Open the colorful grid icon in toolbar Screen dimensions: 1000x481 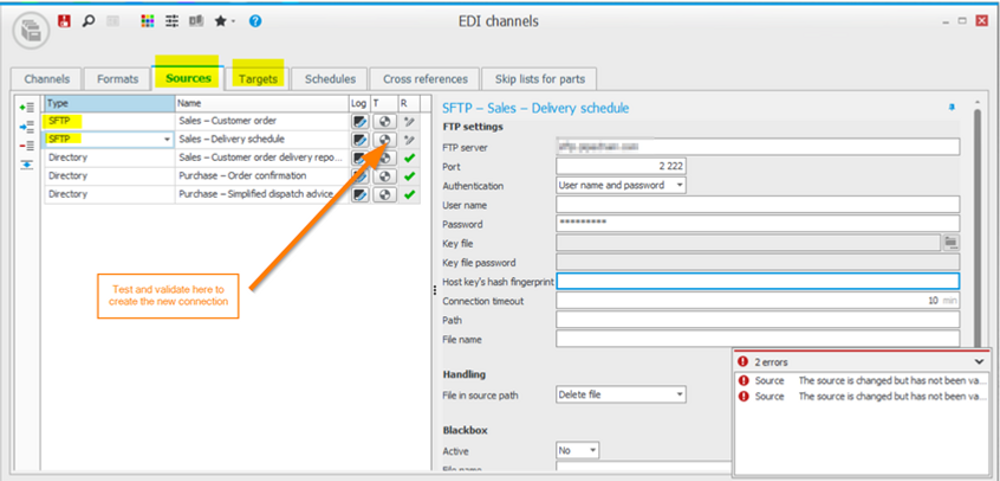(x=147, y=20)
